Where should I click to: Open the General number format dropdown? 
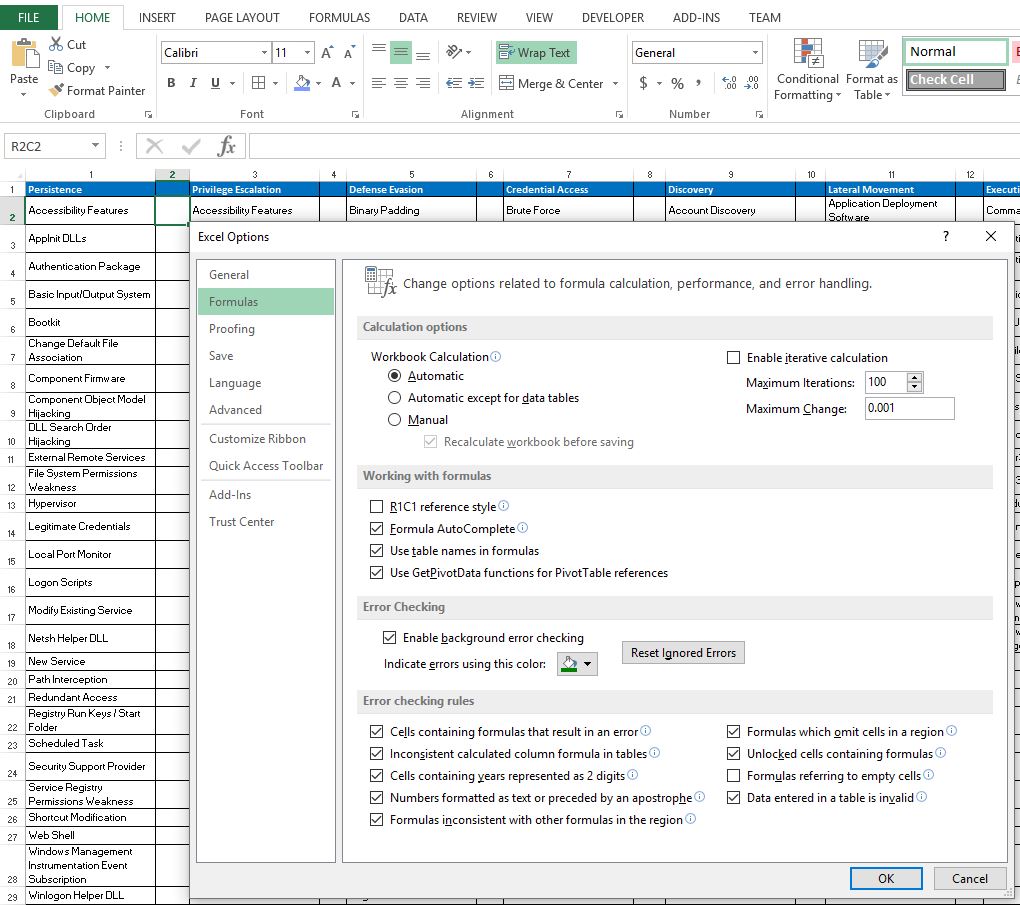point(755,53)
